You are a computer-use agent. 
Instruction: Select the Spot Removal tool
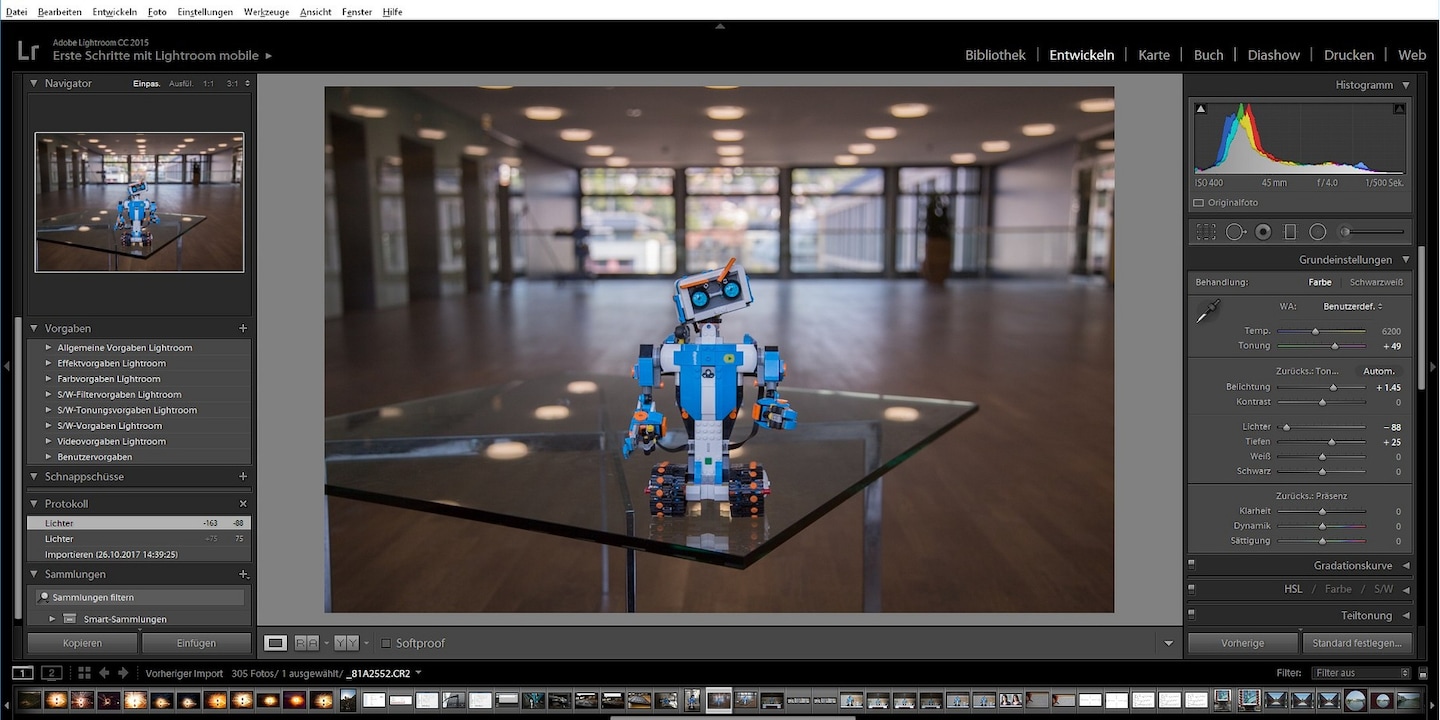point(1235,231)
